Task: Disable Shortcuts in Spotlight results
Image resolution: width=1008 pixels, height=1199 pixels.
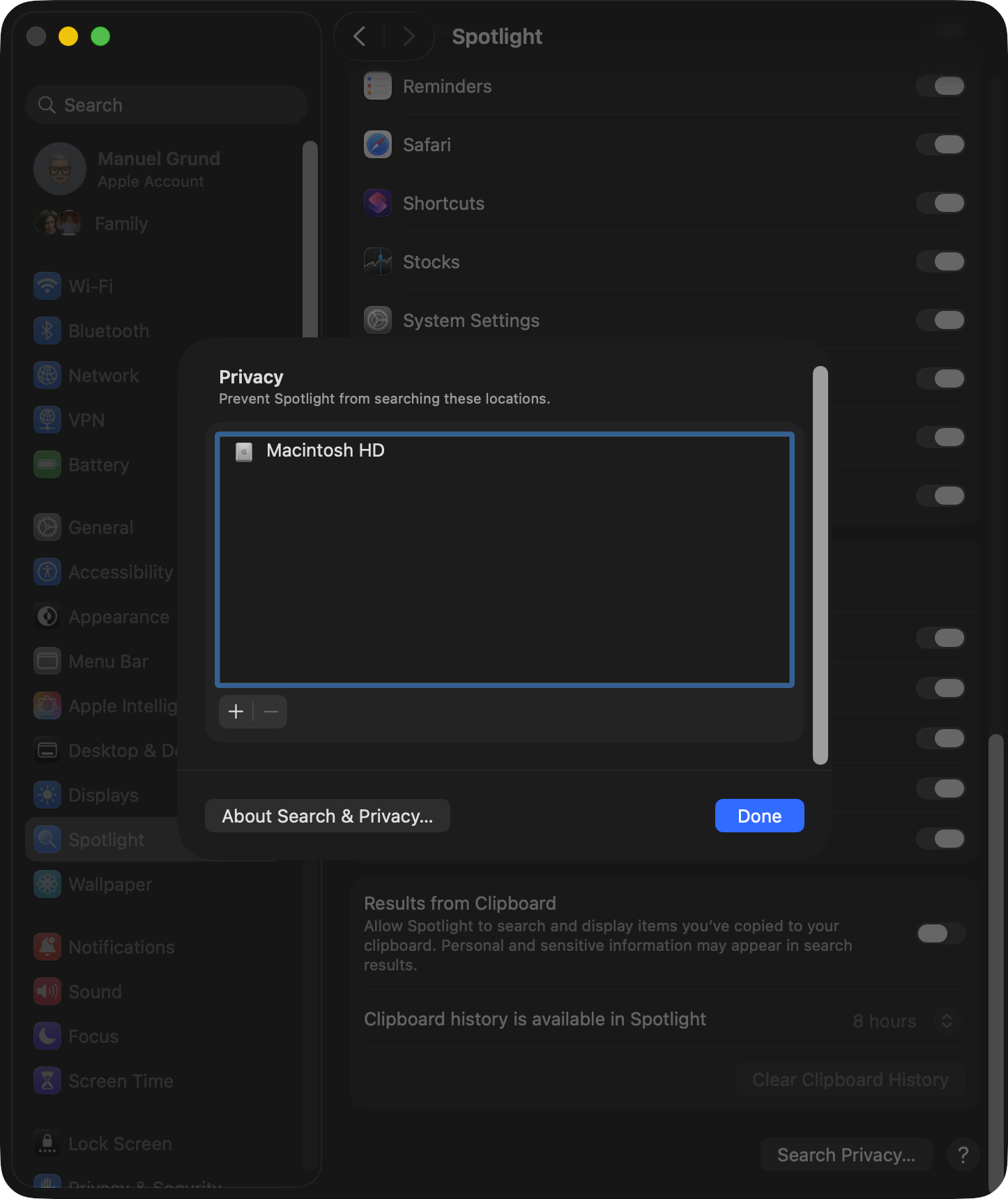Action: coord(941,203)
